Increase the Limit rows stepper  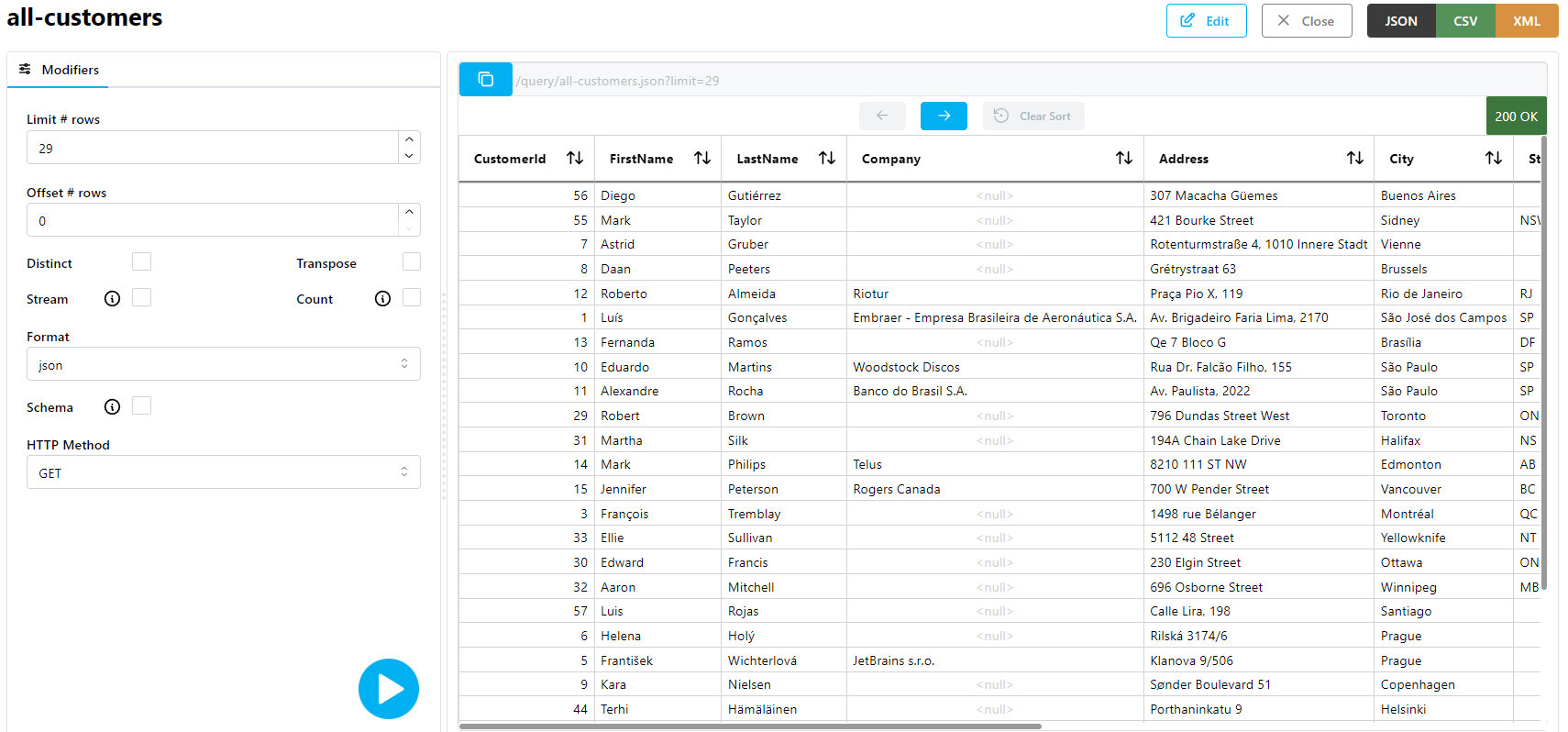click(x=409, y=139)
